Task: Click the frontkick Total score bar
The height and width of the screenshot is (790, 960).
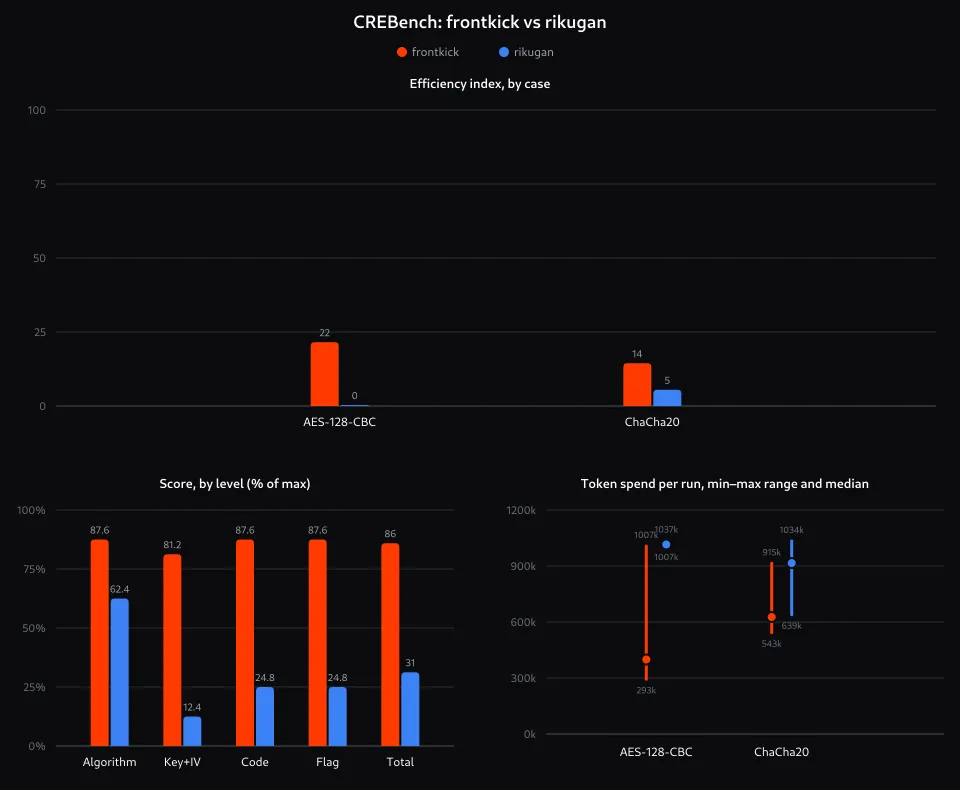Action: point(390,644)
